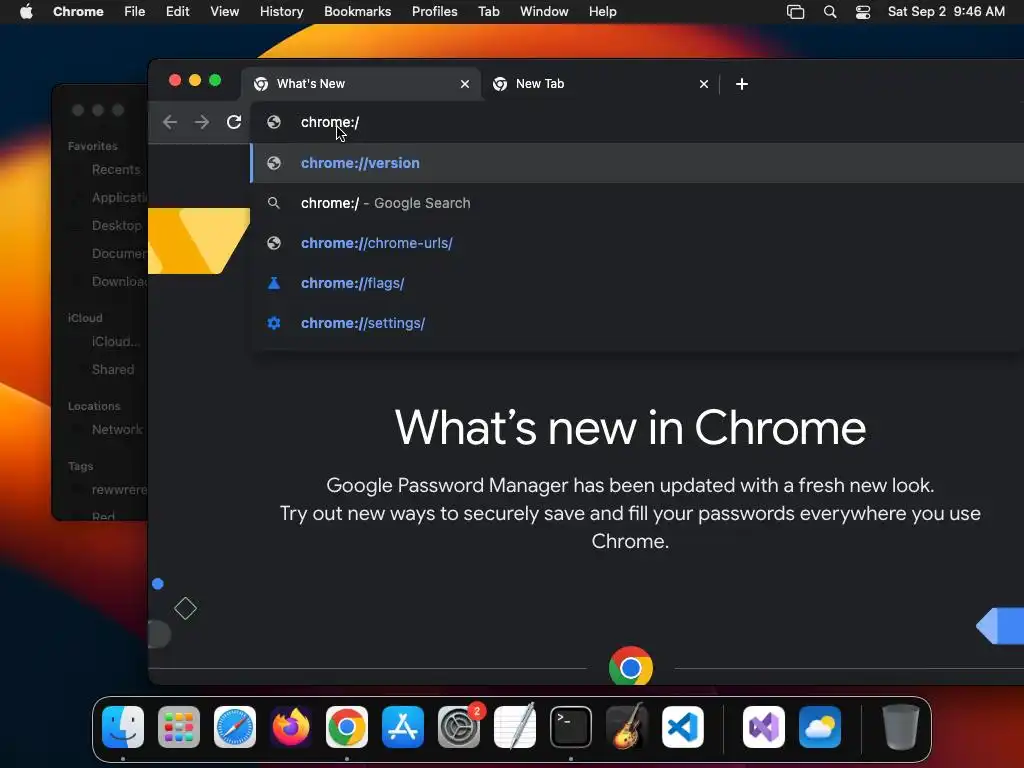The height and width of the screenshot is (768, 1024).
Task: Open Launchpad from the Dock
Action: (x=179, y=727)
